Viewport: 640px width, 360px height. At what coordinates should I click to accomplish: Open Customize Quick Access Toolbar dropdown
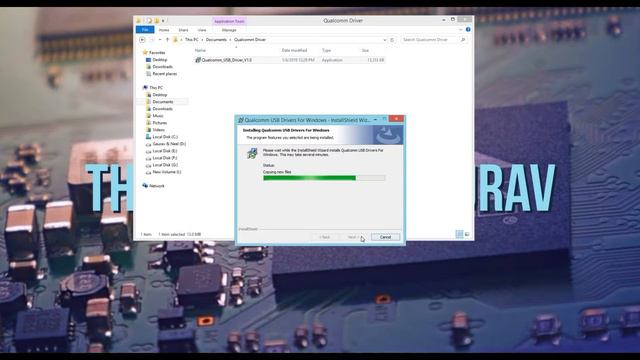coord(163,20)
